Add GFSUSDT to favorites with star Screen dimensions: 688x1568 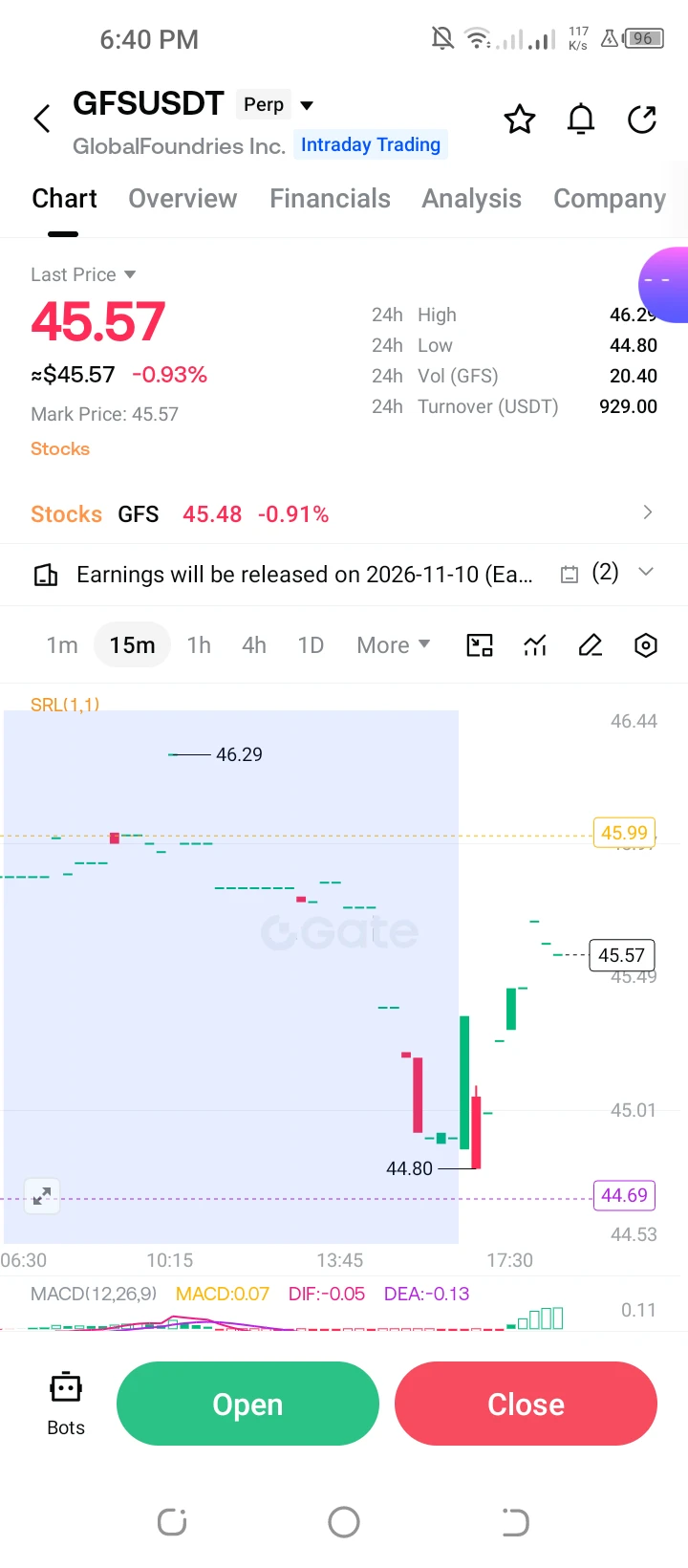520,120
